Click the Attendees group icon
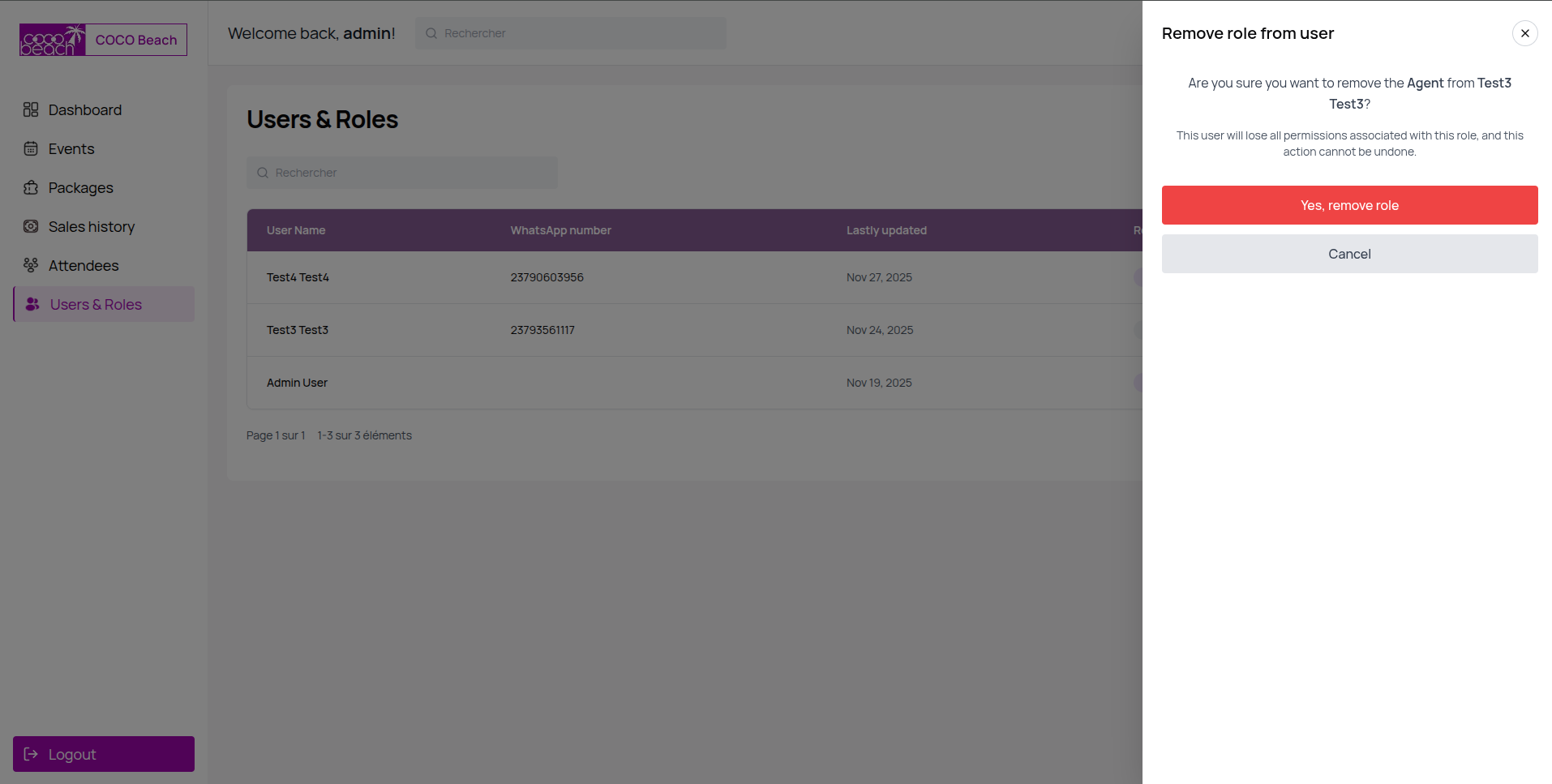Screen dimensions: 1552x784 (31, 265)
